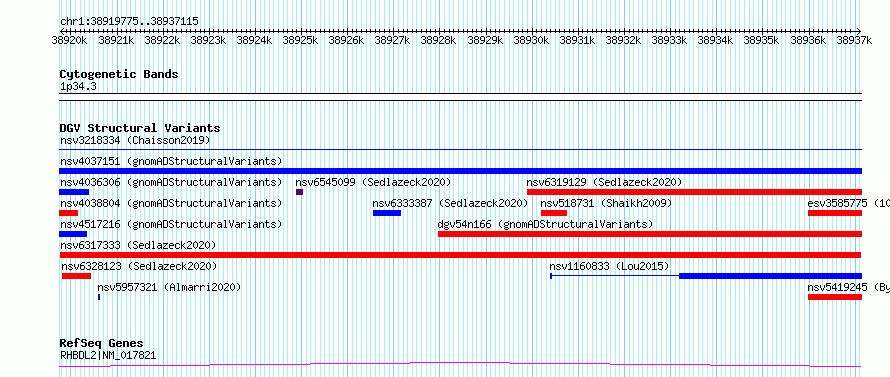
Task: Click the DGV Structural Variants track title
Action: pyautogui.click(x=140, y=128)
